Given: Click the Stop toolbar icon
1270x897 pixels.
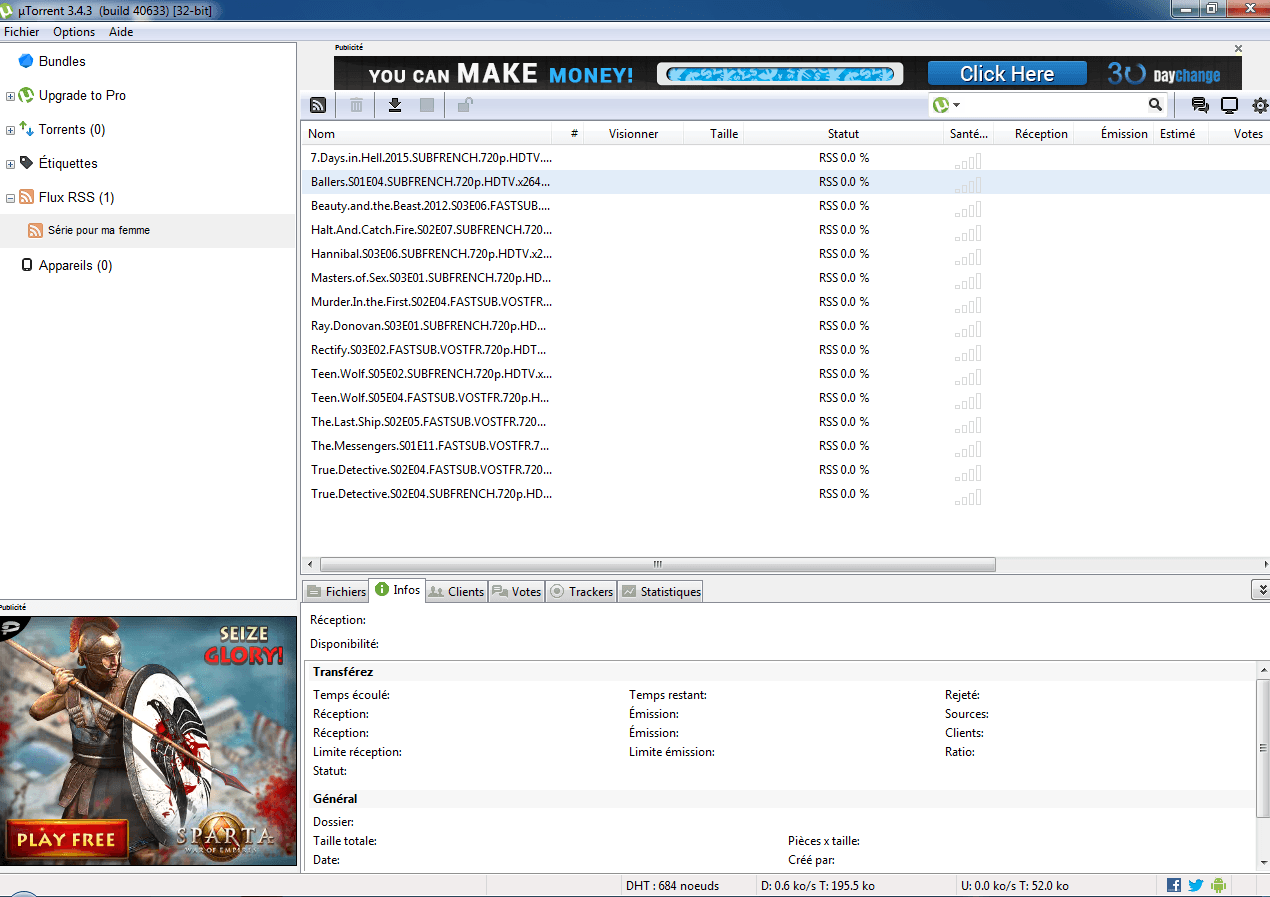Looking at the screenshot, I should click(427, 105).
